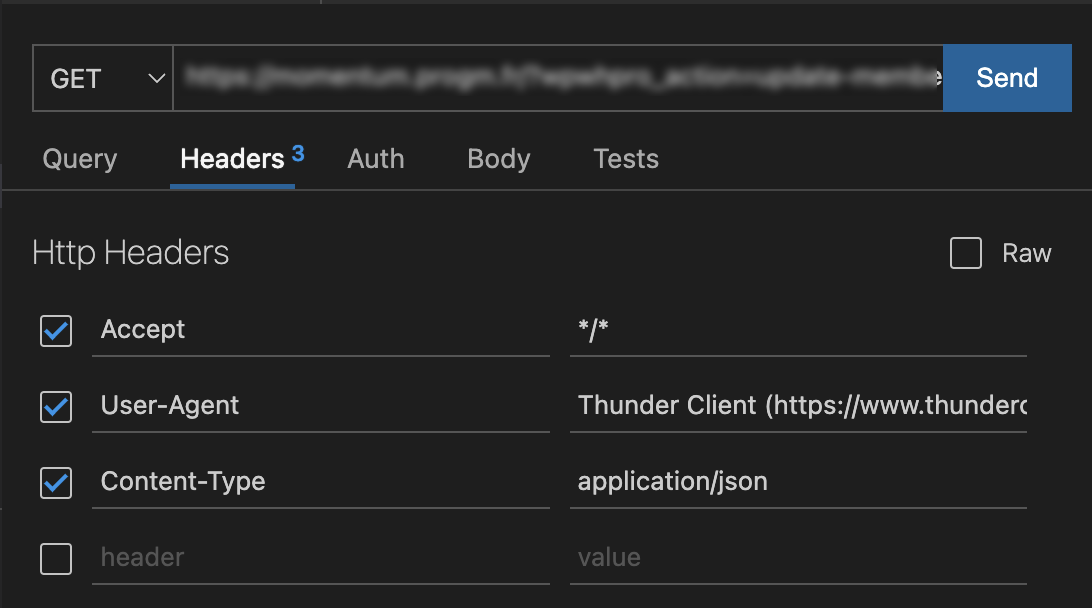Click the empty value placeholder field
This screenshot has width=1092, height=608.
coord(798,558)
